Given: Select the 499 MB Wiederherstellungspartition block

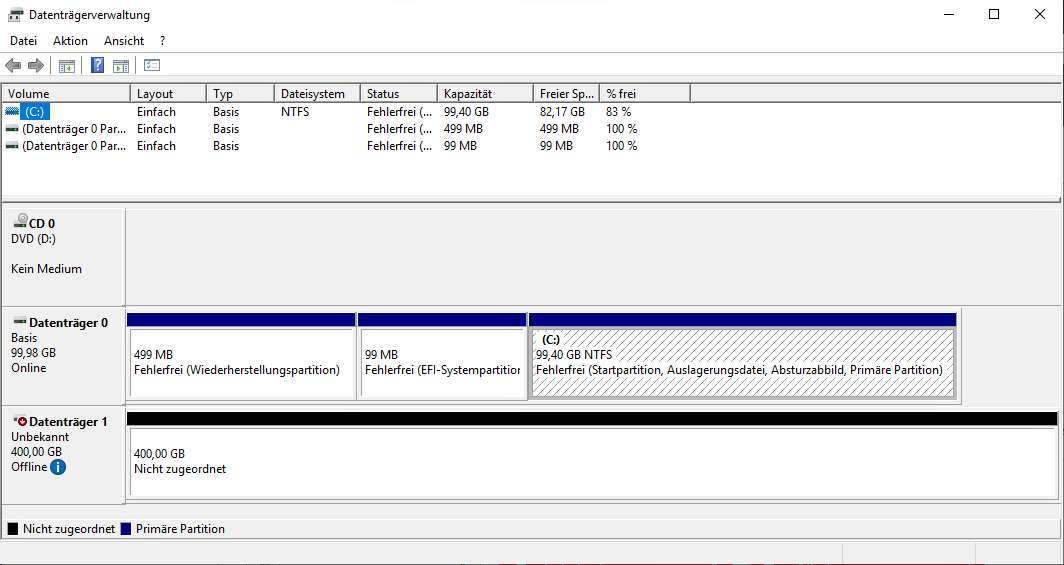Looking at the screenshot, I should pyautogui.click(x=241, y=363).
